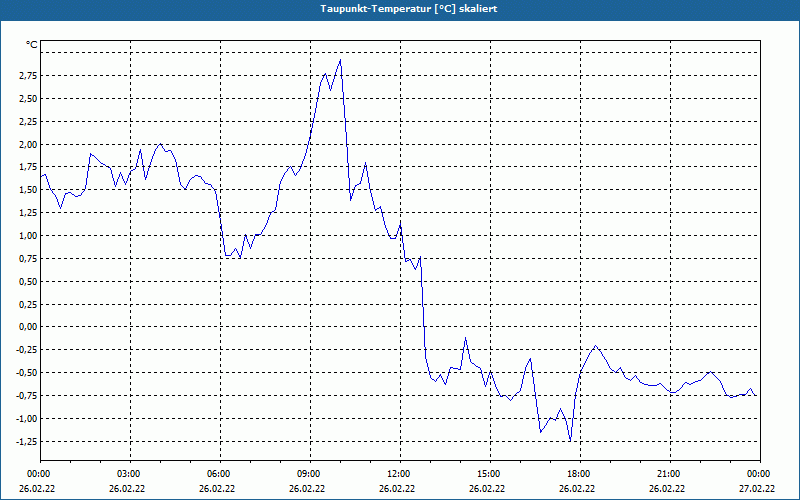800x500 pixels.
Task: Click the 1,25 y-axis label
Action: tap(28, 213)
